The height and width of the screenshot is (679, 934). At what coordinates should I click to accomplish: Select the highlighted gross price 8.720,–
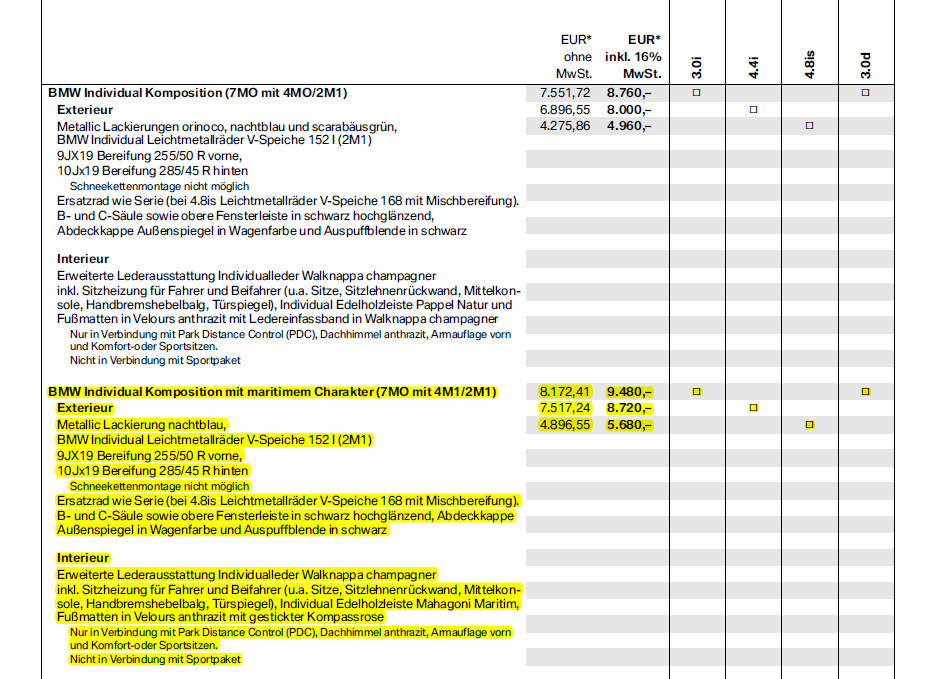(x=630, y=408)
